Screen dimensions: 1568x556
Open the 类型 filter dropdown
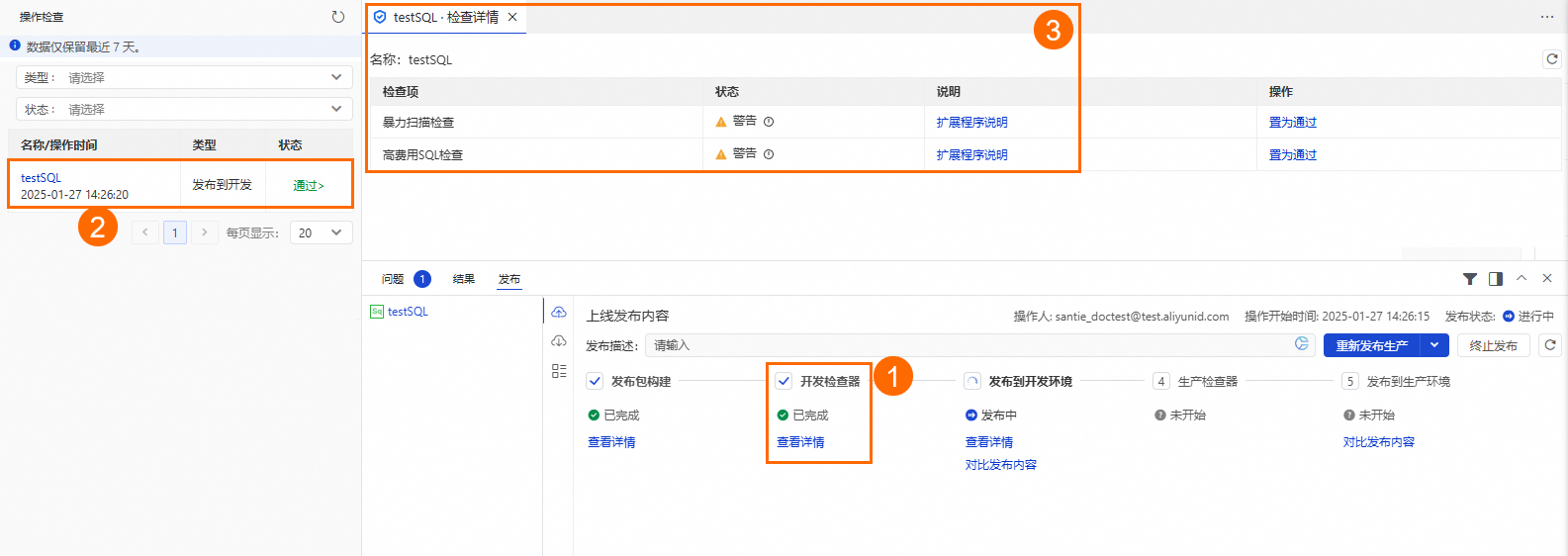tap(184, 77)
